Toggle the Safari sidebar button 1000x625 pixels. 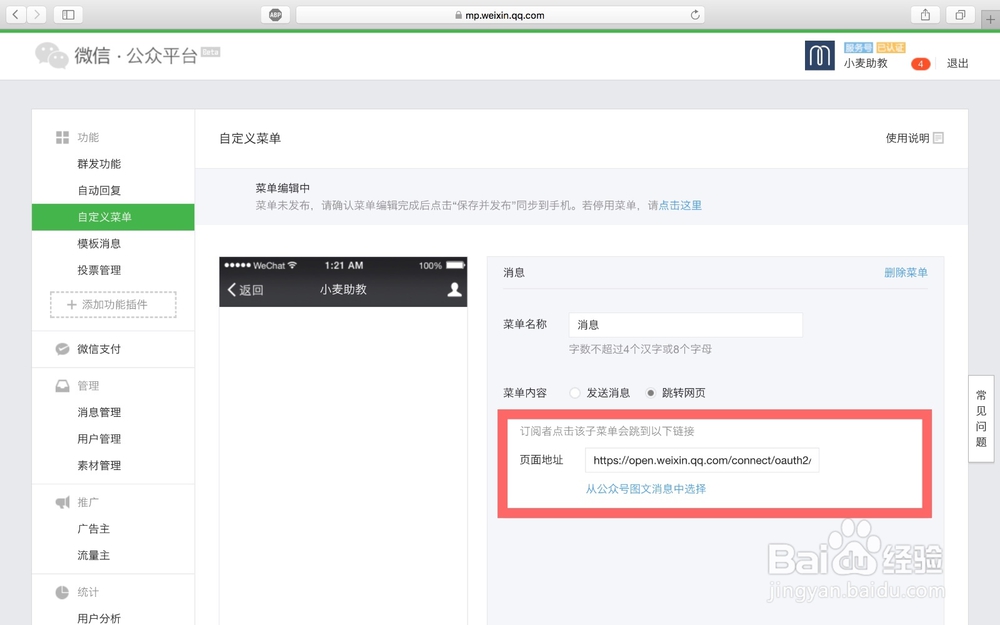coord(67,14)
